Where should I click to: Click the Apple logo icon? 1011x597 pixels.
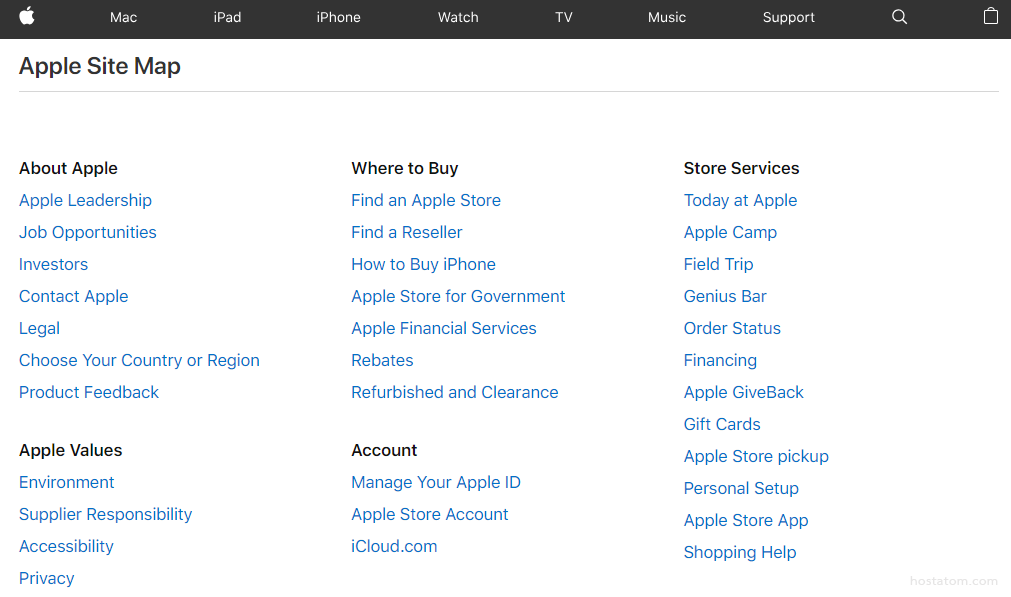coord(27,16)
